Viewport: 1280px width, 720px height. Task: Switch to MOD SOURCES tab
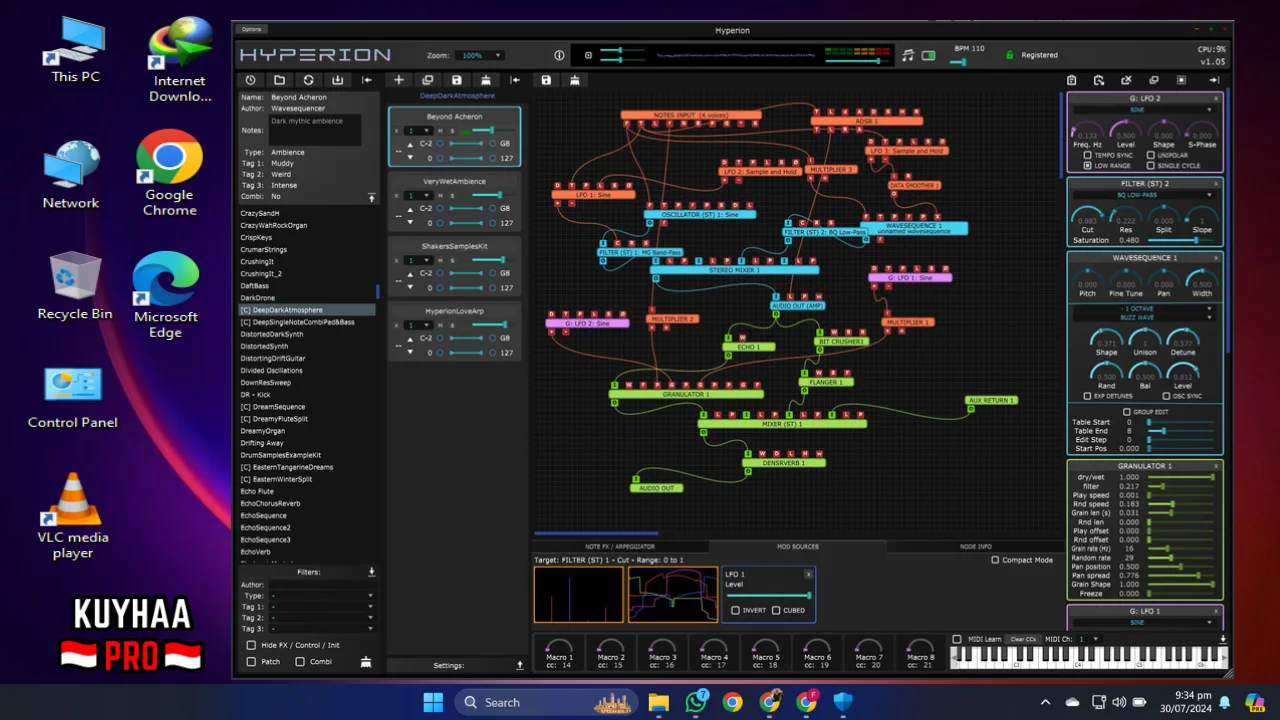[x=798, y=546]
